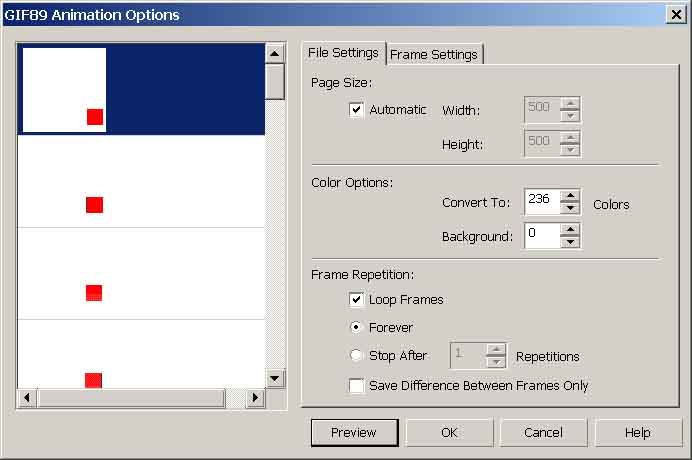Click the frame list scroll left arrow
This screenshot has width=692, height=460.
click(x=27, y=398)
